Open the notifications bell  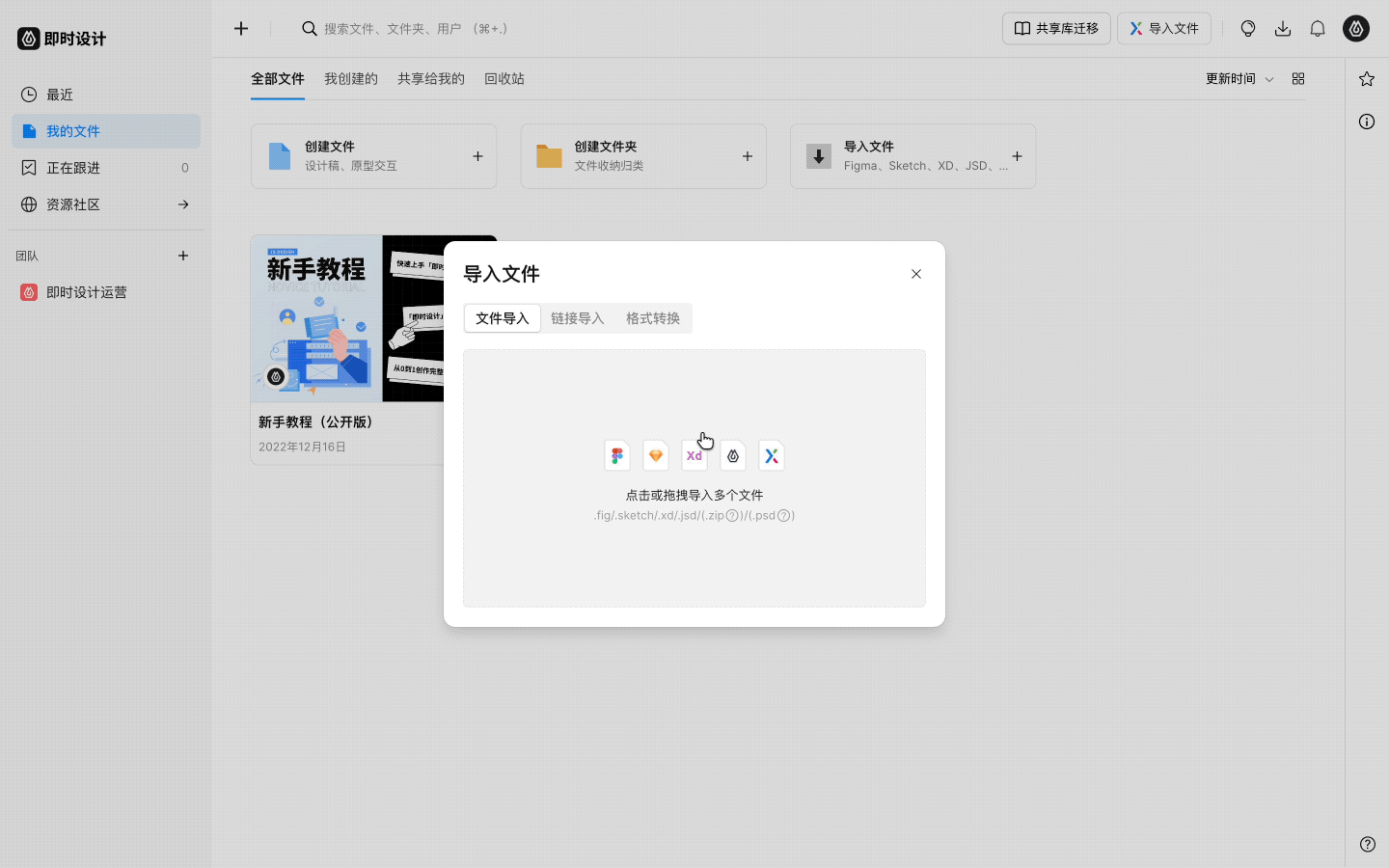pyautogui.click(x=1318, y=29)
